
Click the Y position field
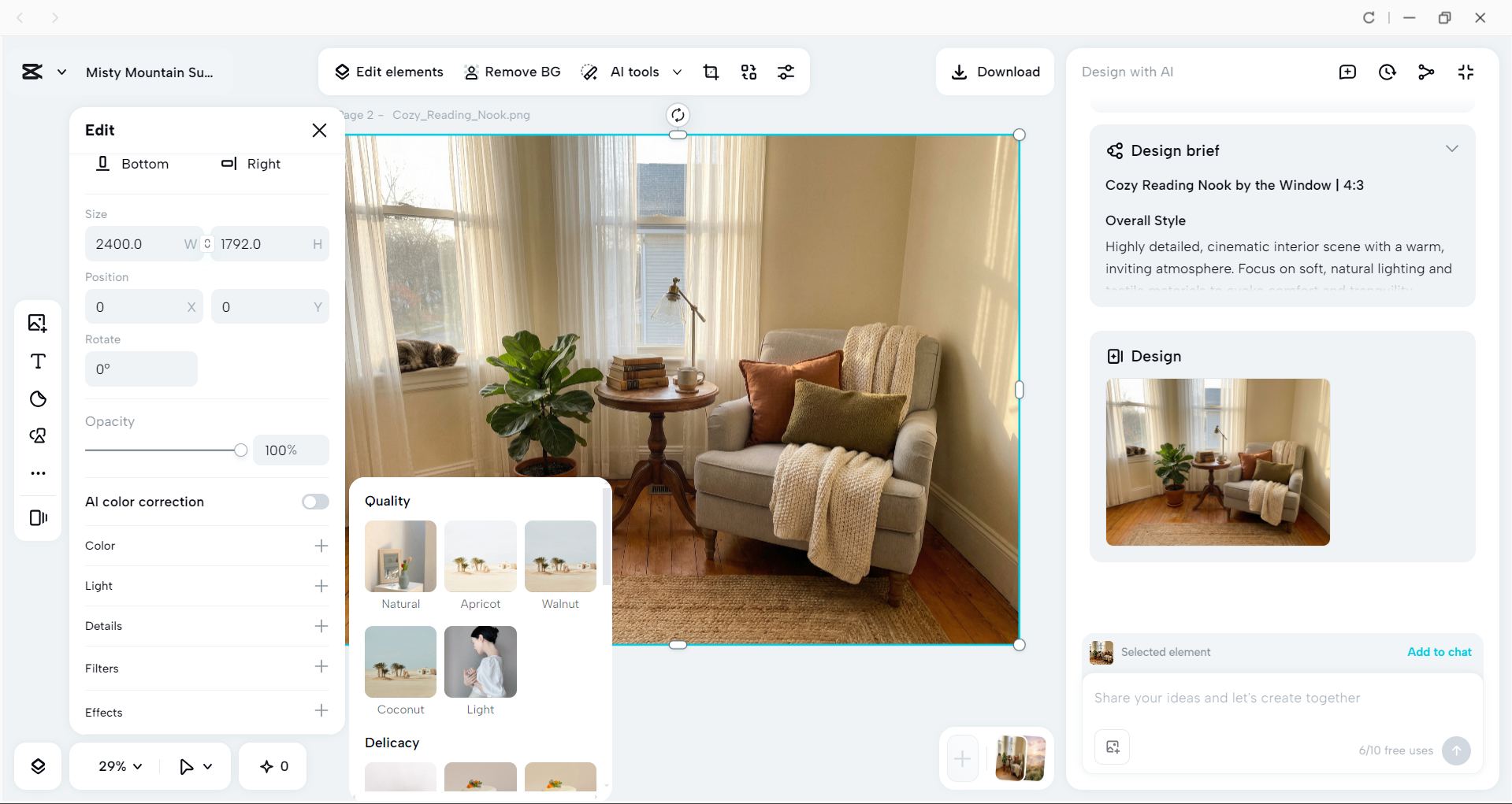[270, 307]
